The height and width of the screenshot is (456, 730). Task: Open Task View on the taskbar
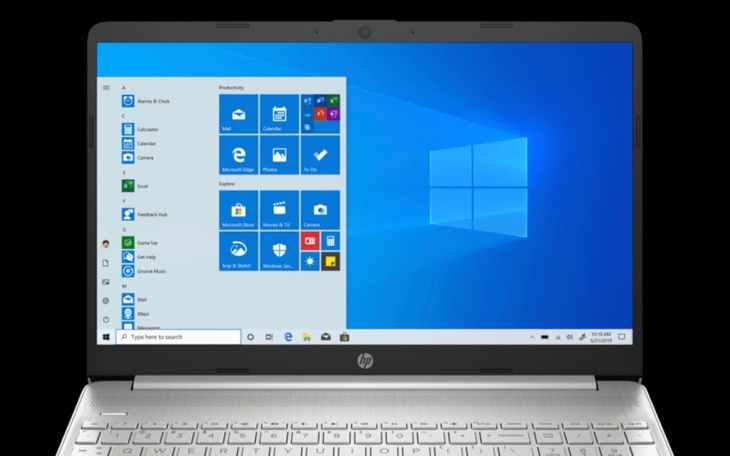click(269, 337)
